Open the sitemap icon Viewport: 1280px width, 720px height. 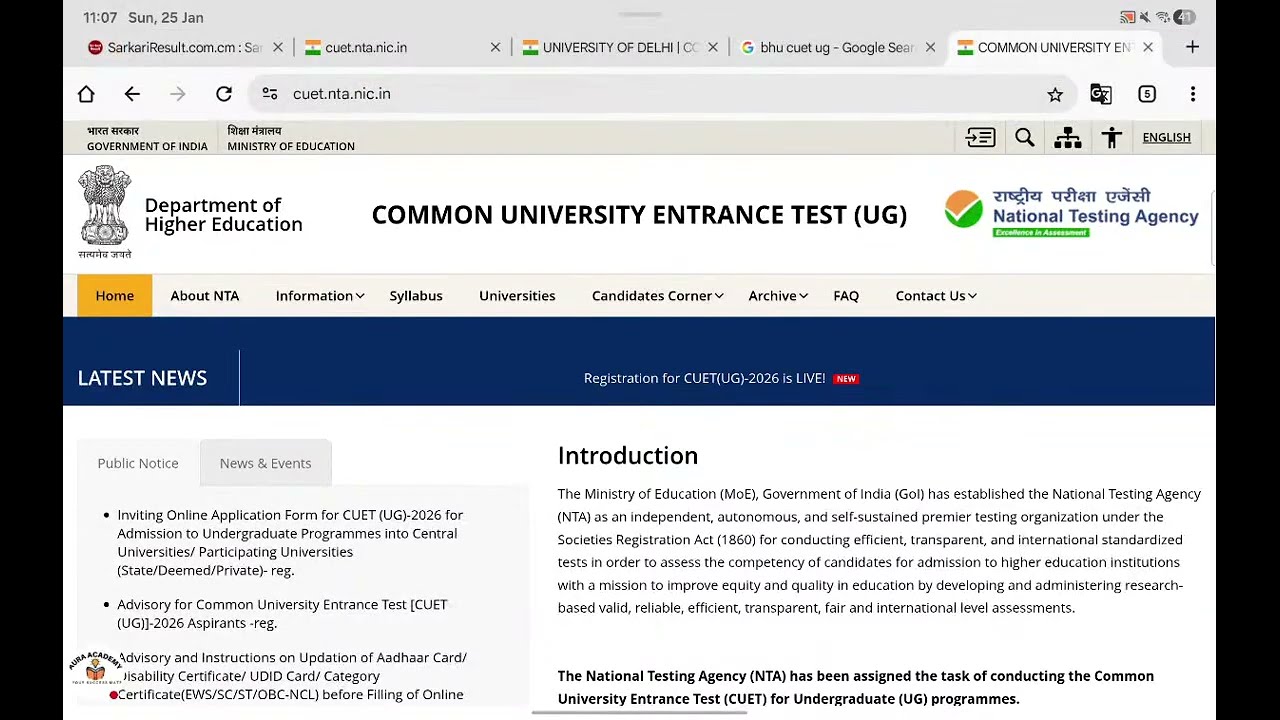(1068, 138)
